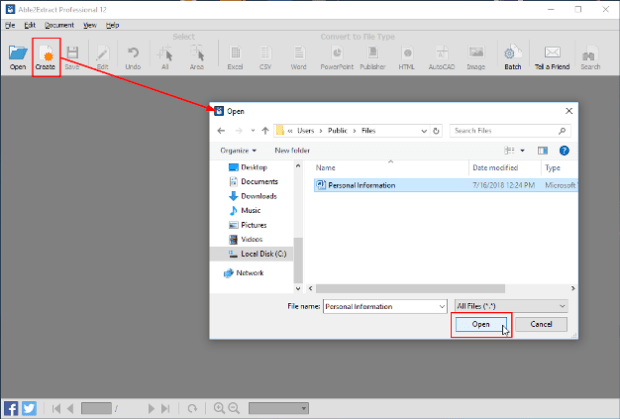
Task: Select Desktop in navigation pane
Action: point(248,167)
